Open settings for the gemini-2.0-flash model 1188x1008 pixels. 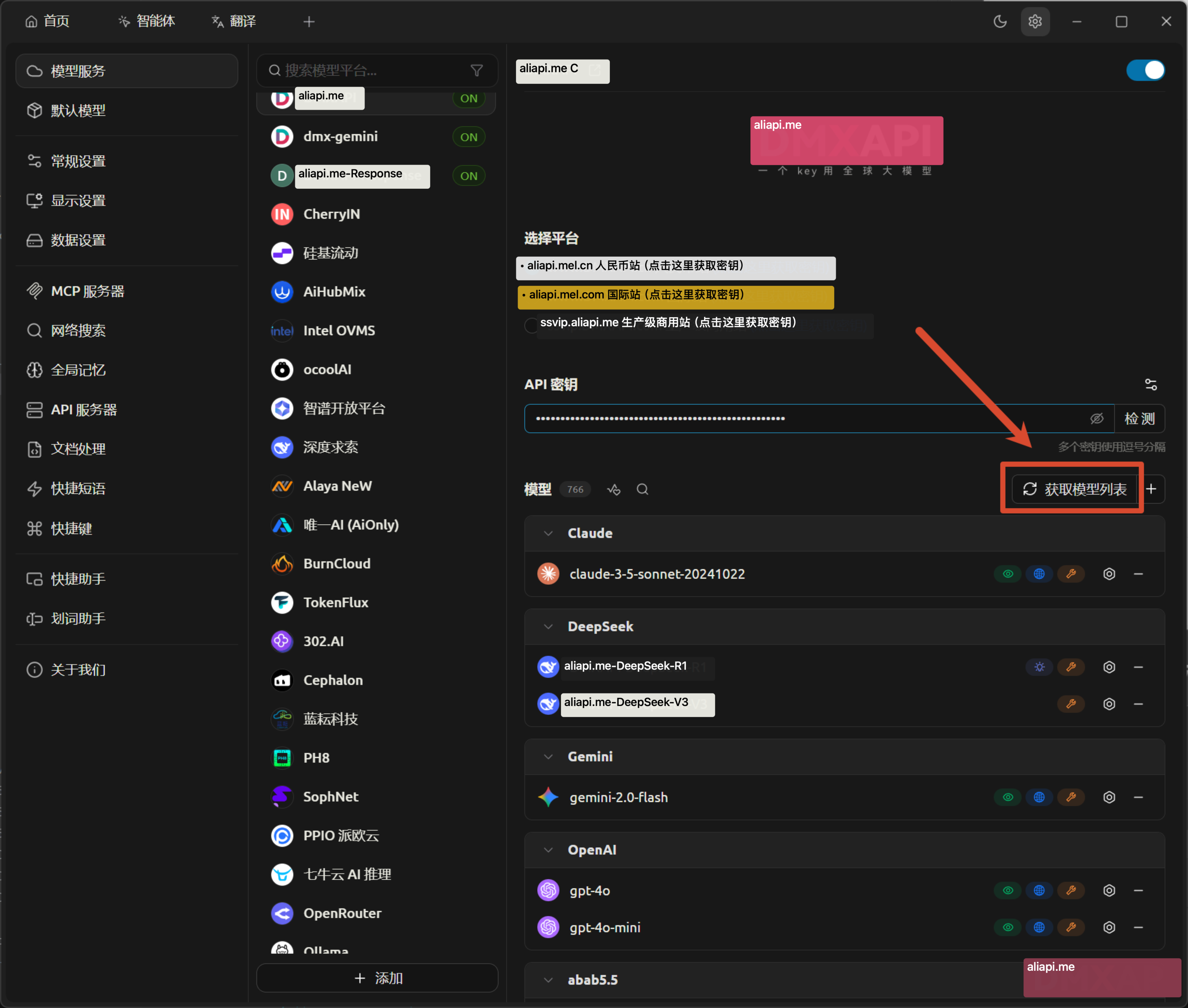[1109, 797]
